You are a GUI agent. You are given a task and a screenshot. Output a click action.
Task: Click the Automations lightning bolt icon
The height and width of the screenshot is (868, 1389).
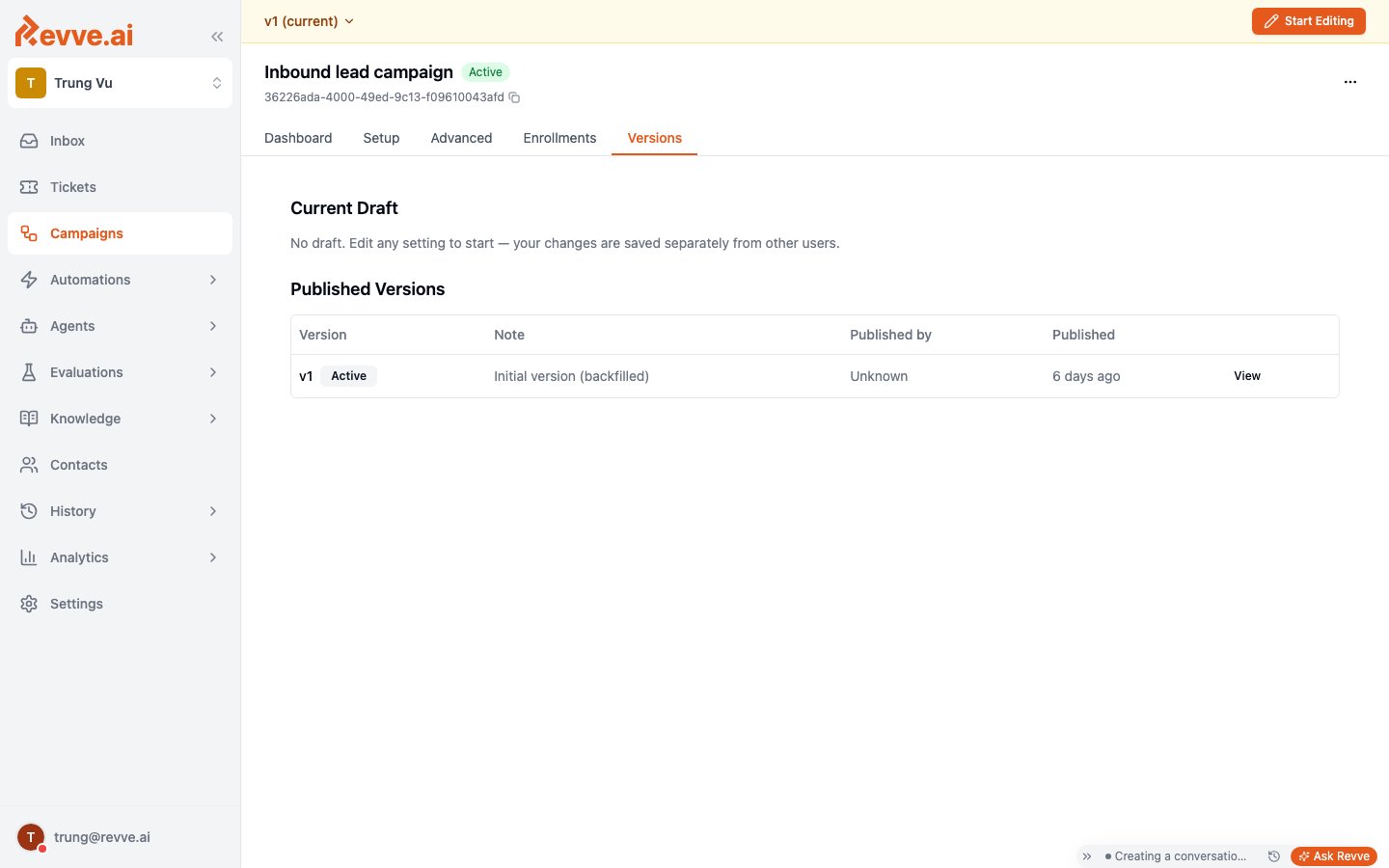tap(29, 280)
